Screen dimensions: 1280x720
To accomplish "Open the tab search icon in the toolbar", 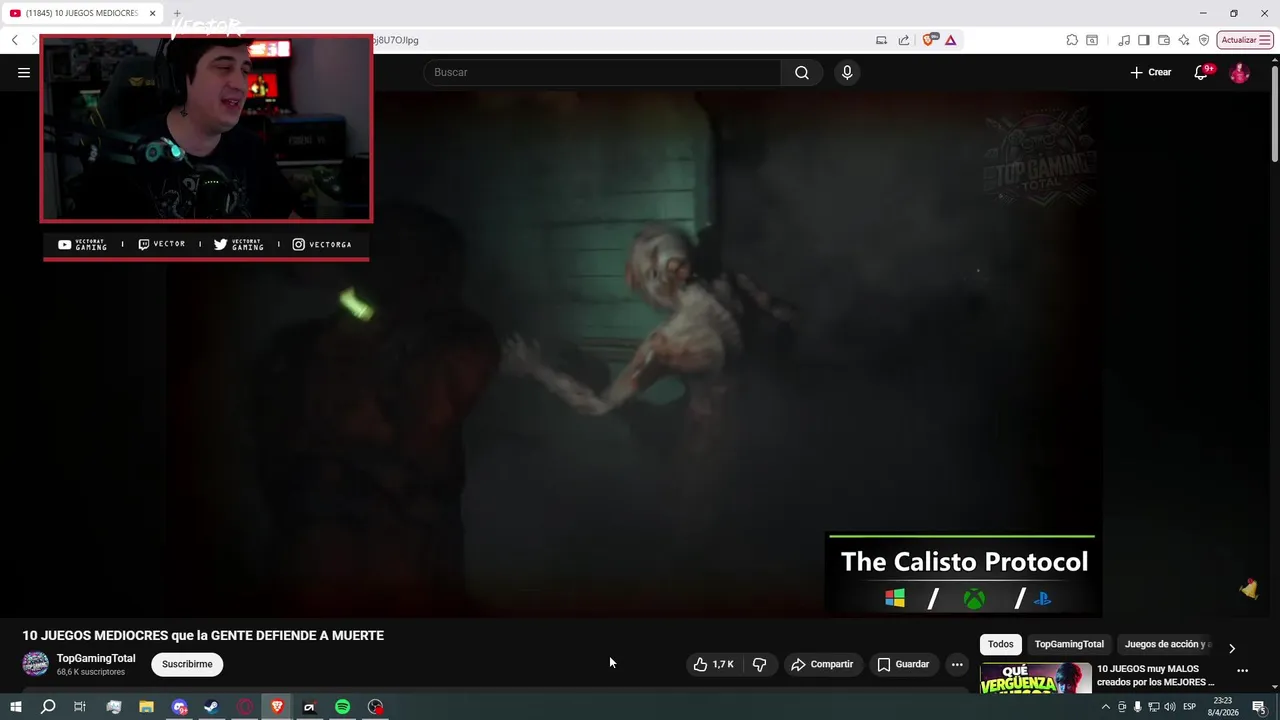I will (x=1092, y=40).
